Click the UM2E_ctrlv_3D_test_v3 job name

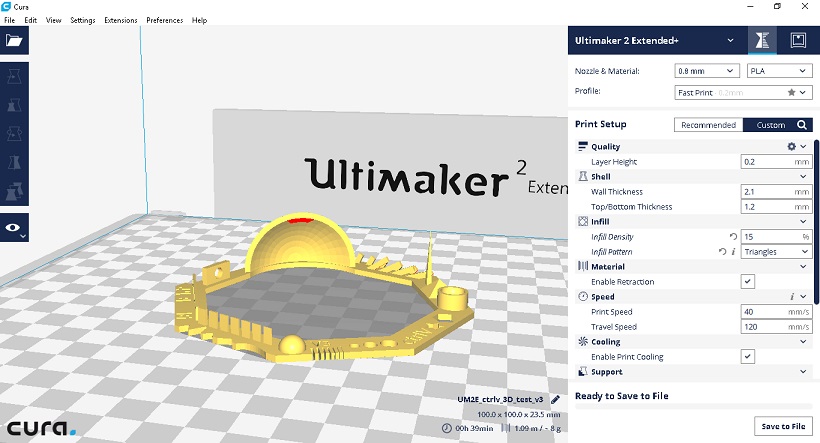click(500, 400)
